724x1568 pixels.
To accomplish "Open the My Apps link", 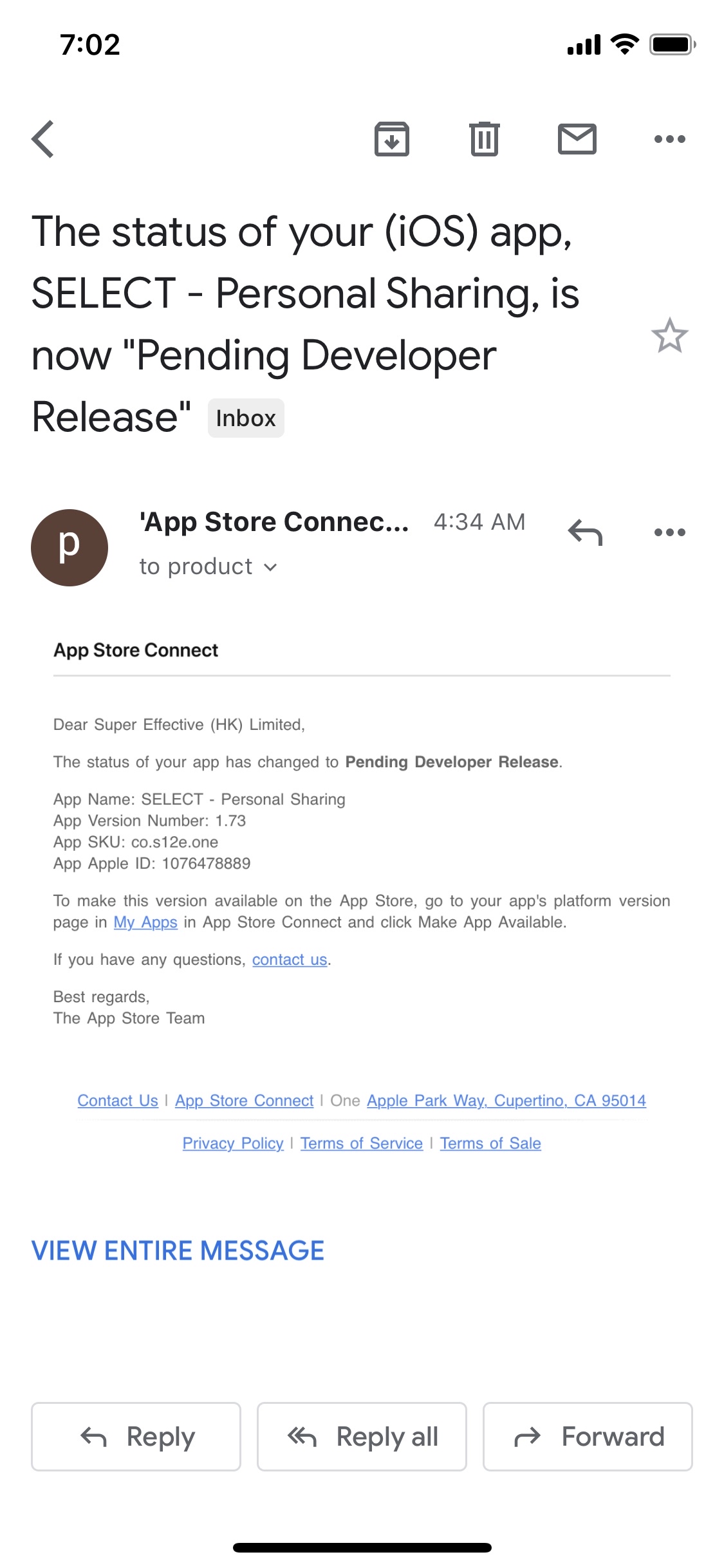I will [145, 922].
